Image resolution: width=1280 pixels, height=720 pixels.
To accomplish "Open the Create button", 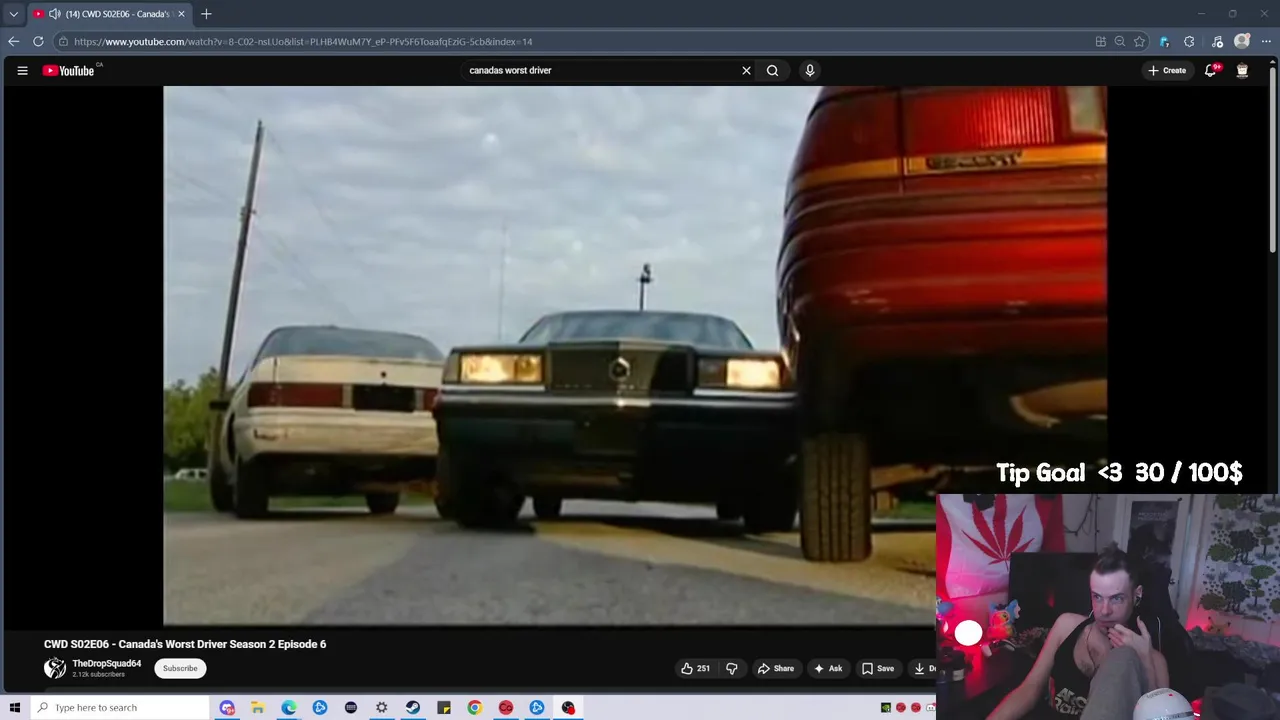I will click(1167, 70).
